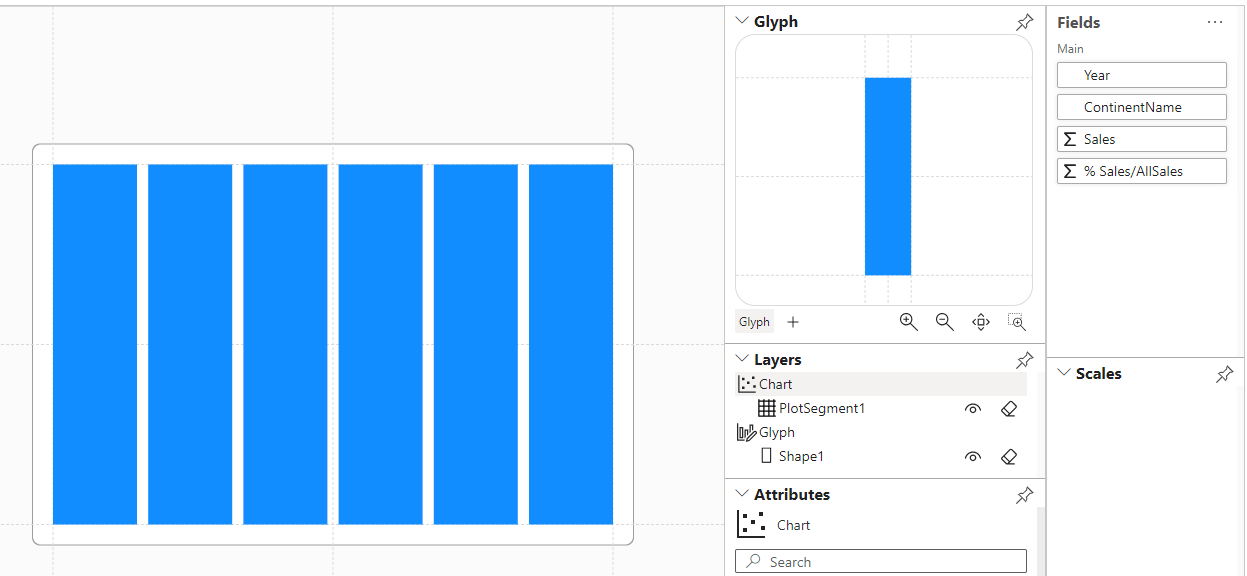1247x576 pixels.
Task: Click the Chart icon in Layers
Action: click(x=747, y=384)
